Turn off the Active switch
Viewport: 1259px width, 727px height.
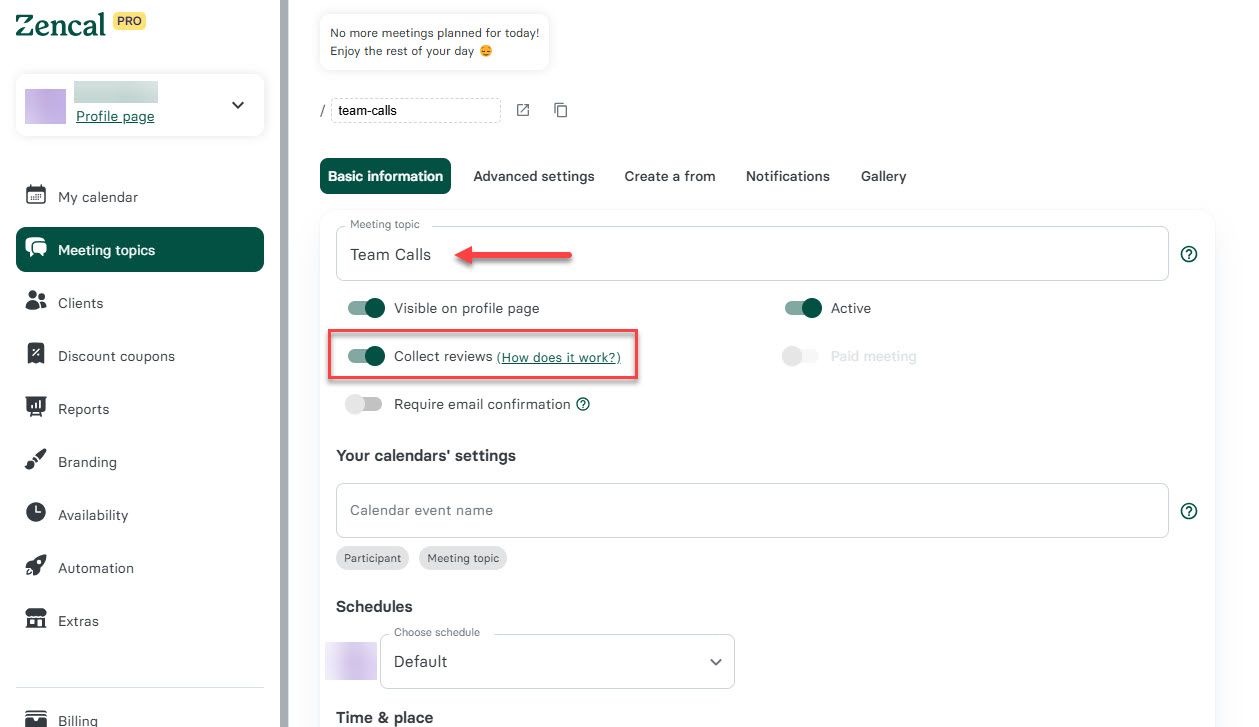pos(803,308)
